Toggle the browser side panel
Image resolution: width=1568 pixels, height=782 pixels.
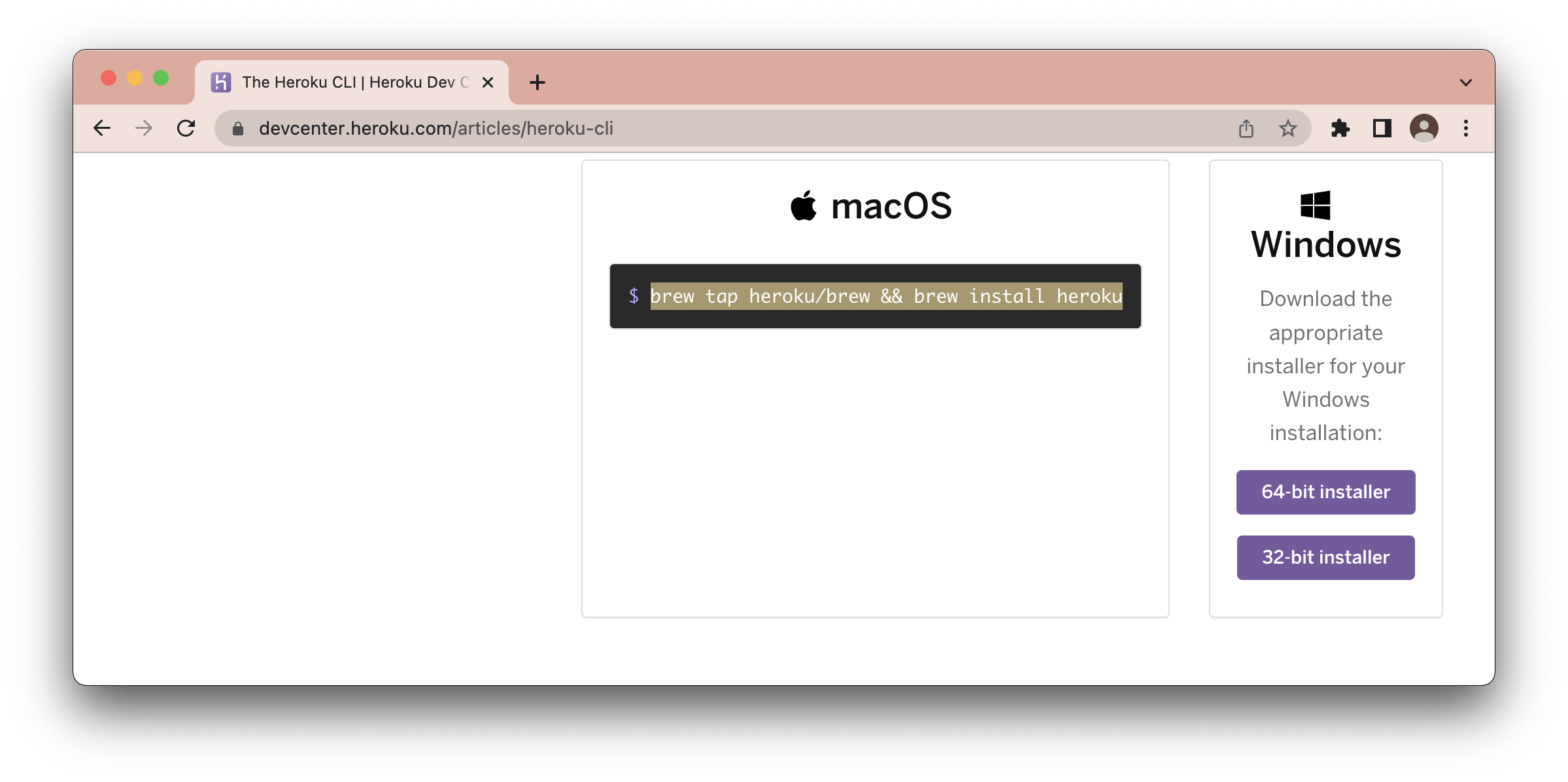click(1382, 128)
